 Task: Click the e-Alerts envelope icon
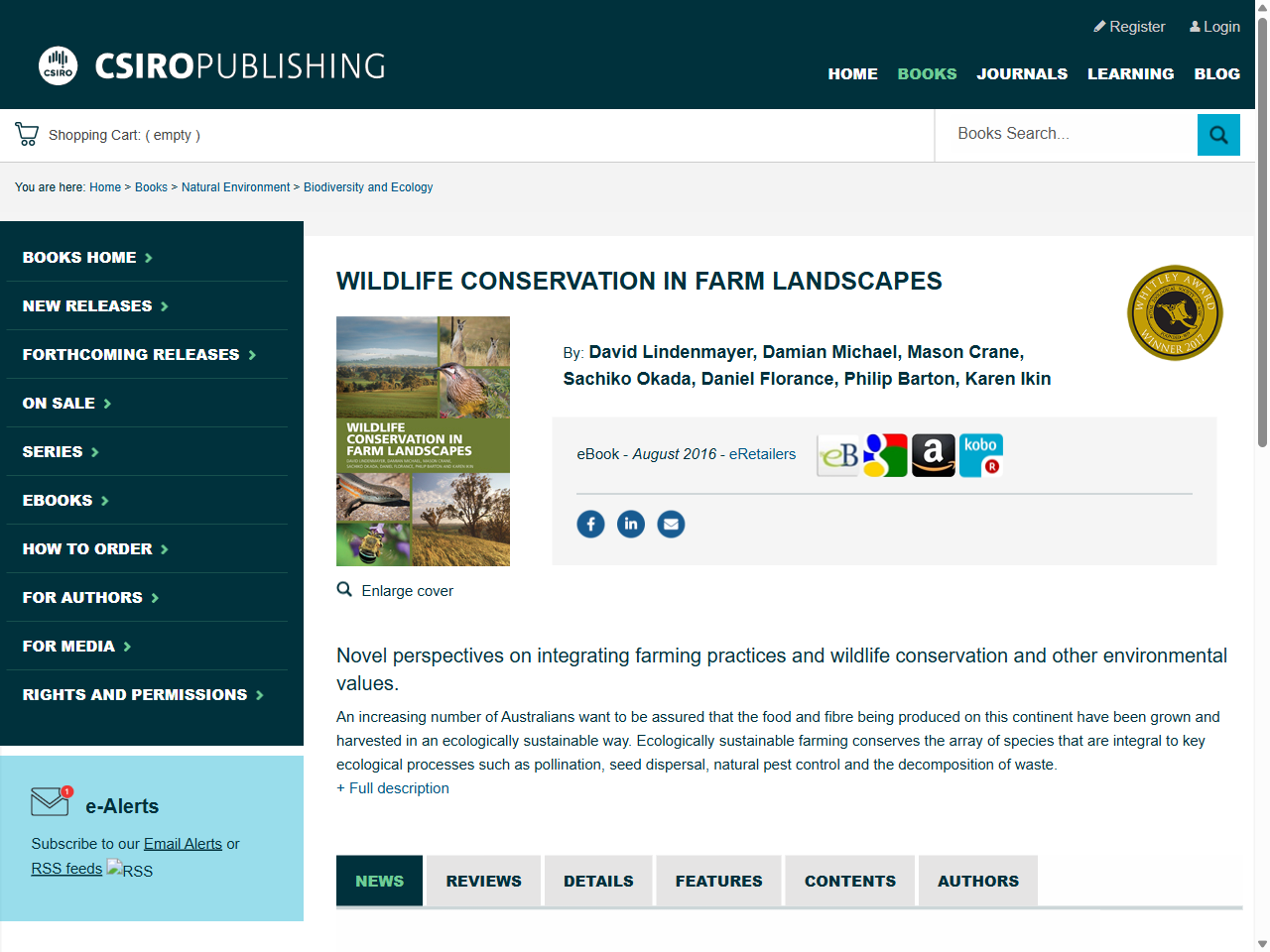52,802
